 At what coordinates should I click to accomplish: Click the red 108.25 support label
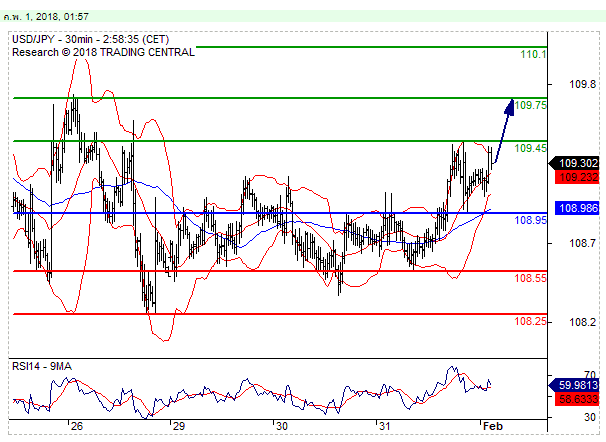coord(531,321)
